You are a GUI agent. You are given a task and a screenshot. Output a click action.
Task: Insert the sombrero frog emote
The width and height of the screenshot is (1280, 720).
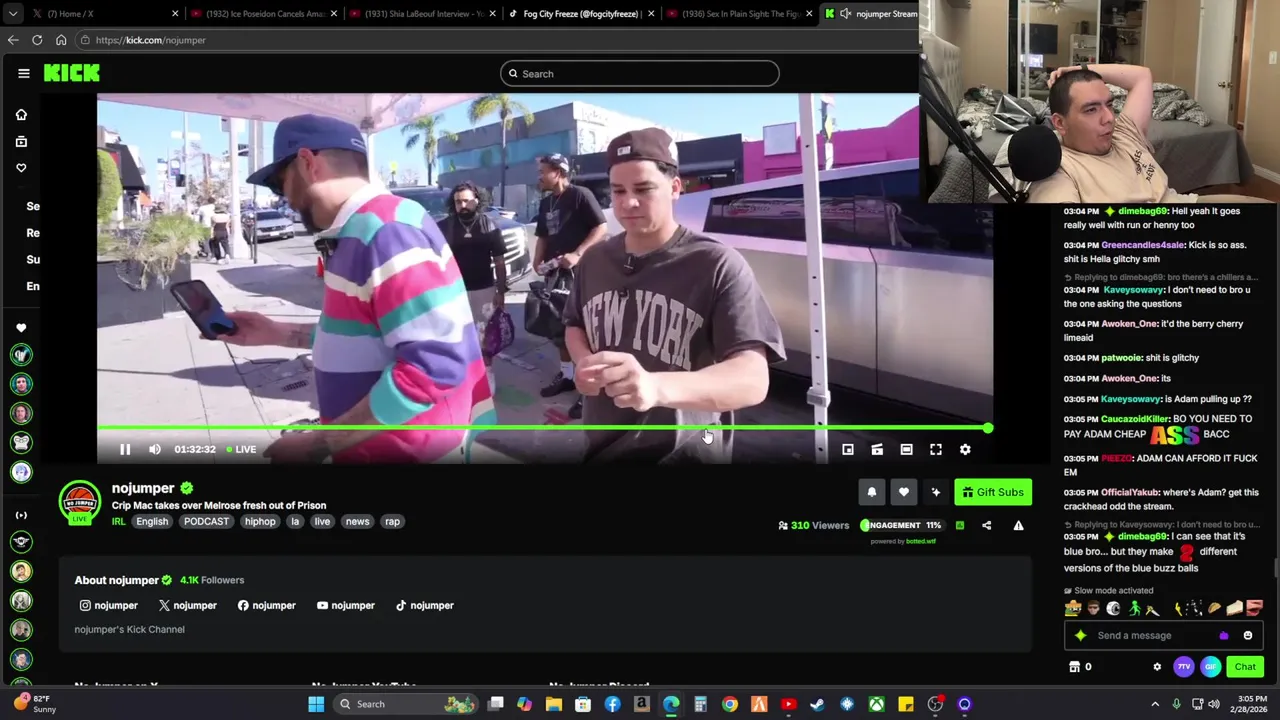pyautogui.click(x=1073, y=608)
